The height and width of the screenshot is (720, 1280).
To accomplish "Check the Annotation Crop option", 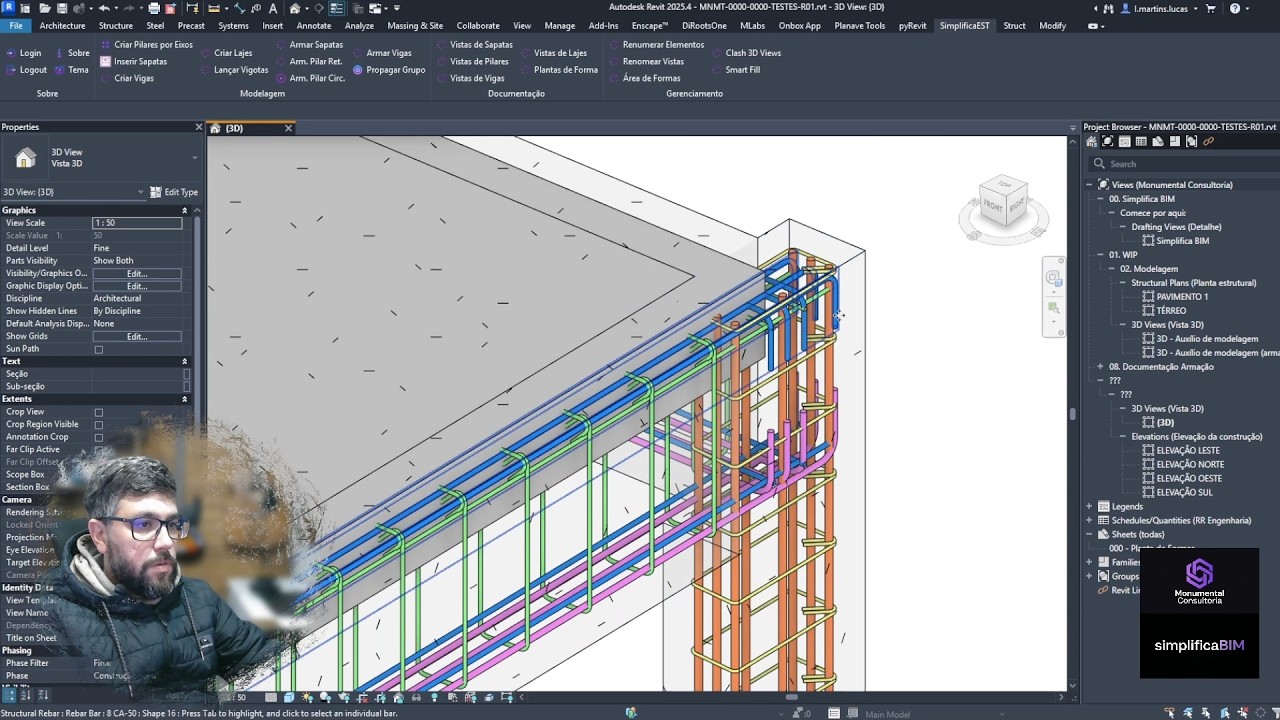I will 99,437.
